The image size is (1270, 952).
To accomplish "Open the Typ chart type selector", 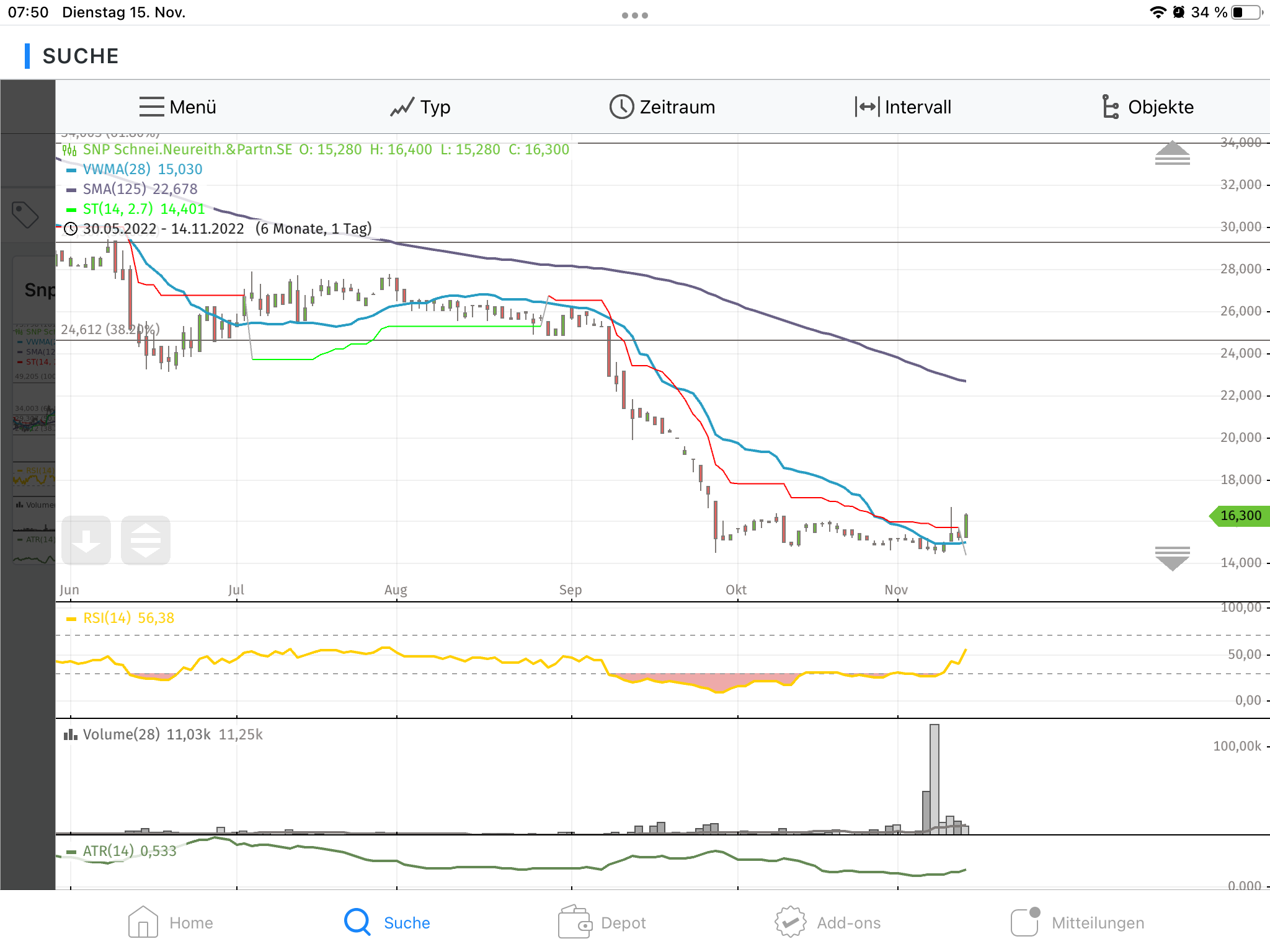I will click(x=420, y=107).
